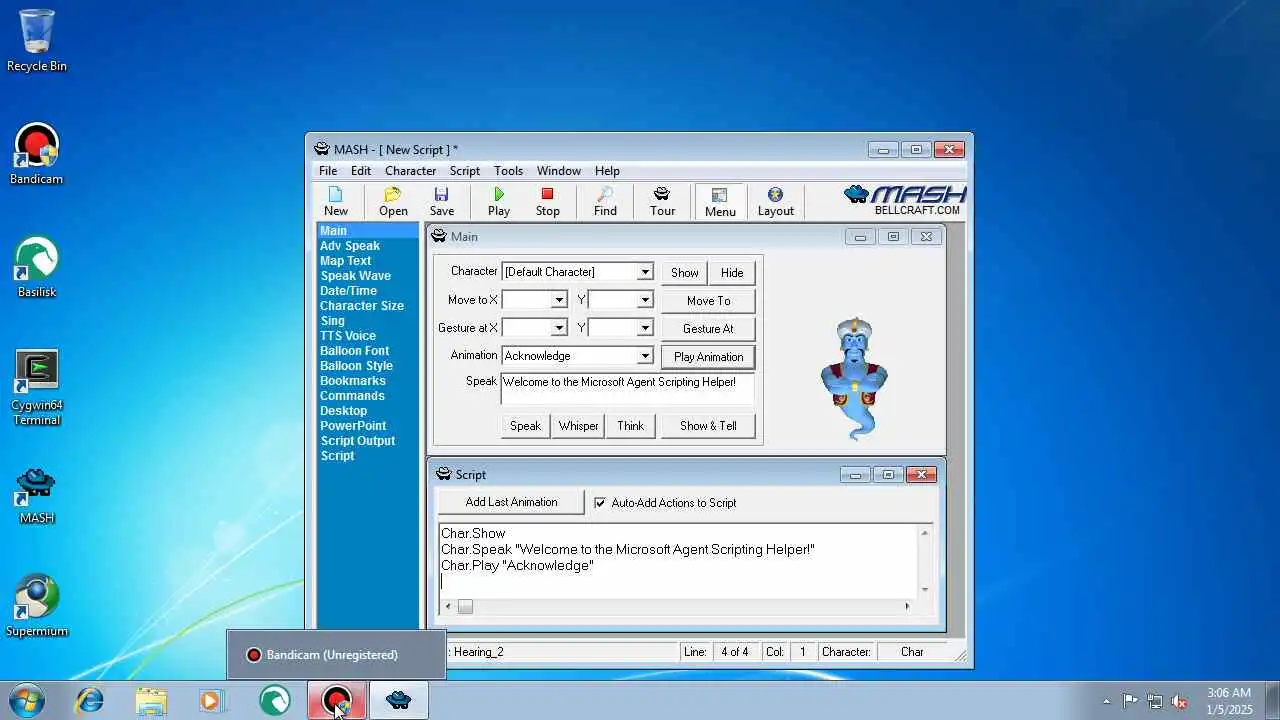
Task: Select Speak Wave in the sidebar
Action: pos(355,276)
